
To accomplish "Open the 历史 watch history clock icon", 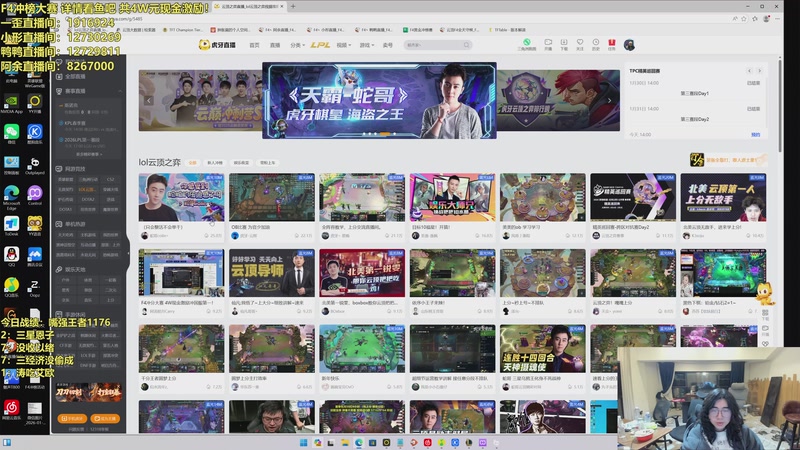I will click(595, 44).
